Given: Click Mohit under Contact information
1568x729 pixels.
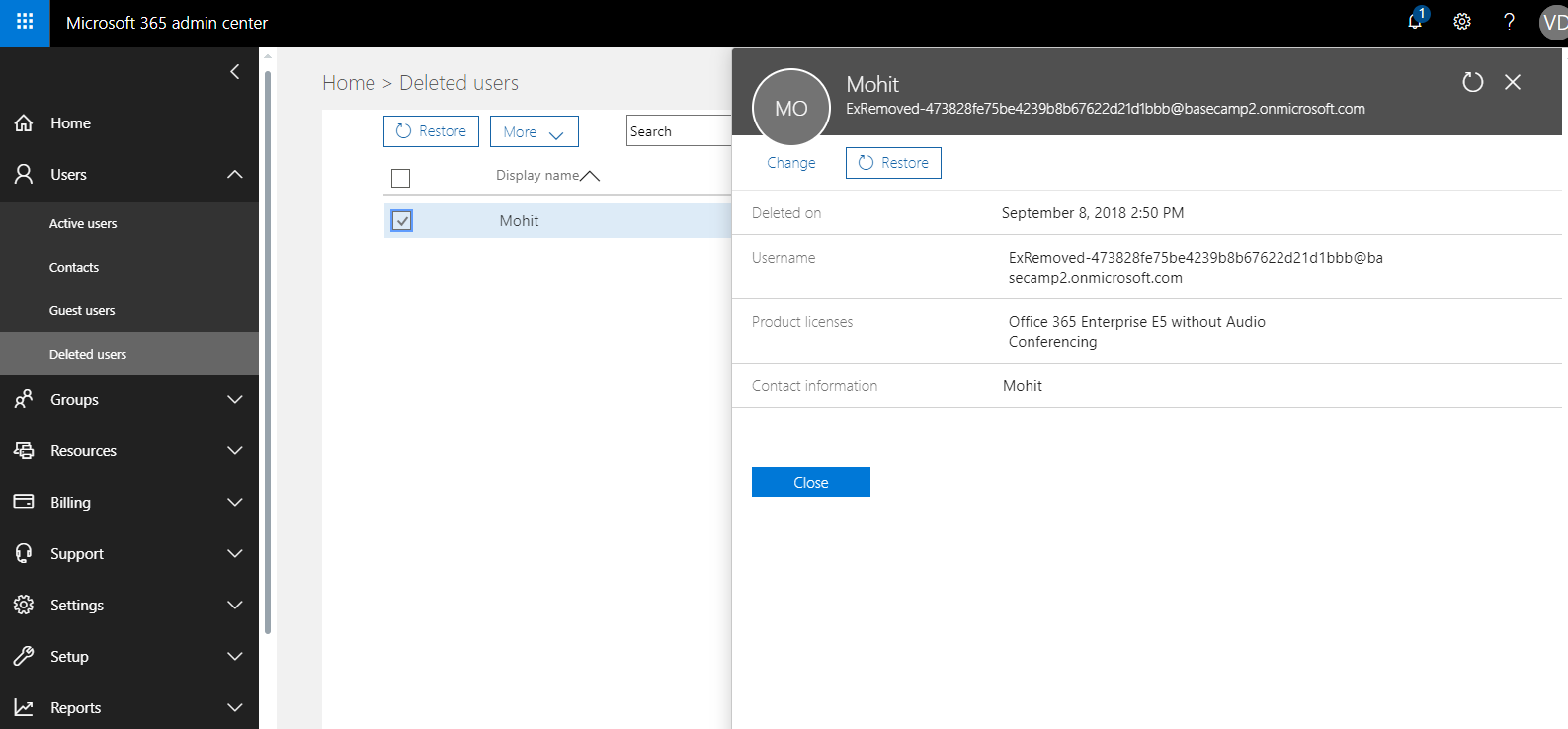Looking at the screenshot, I should (1023, 386).
